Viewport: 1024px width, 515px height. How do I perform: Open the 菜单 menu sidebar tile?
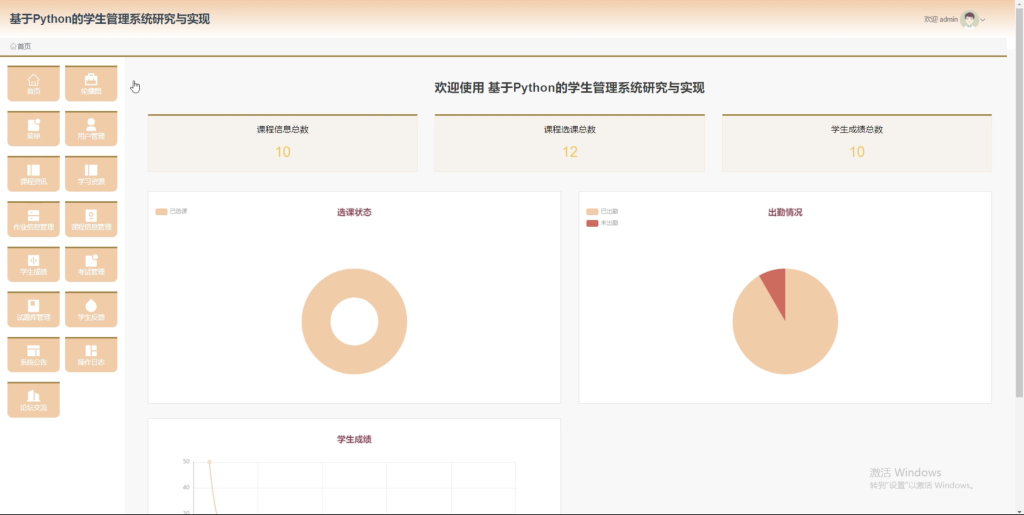(x=33, y=129)
